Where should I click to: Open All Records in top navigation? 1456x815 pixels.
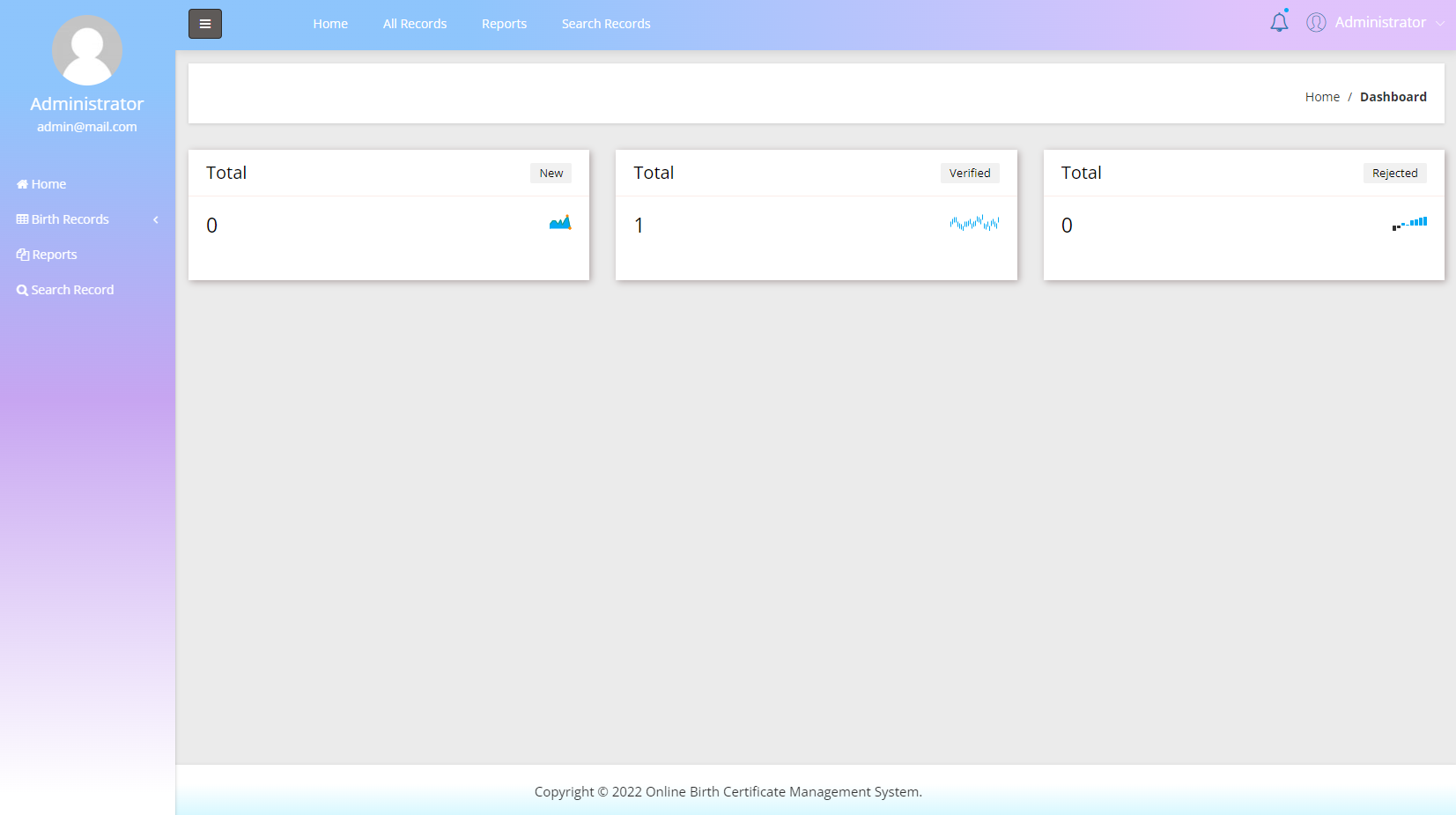coord(415,24)
